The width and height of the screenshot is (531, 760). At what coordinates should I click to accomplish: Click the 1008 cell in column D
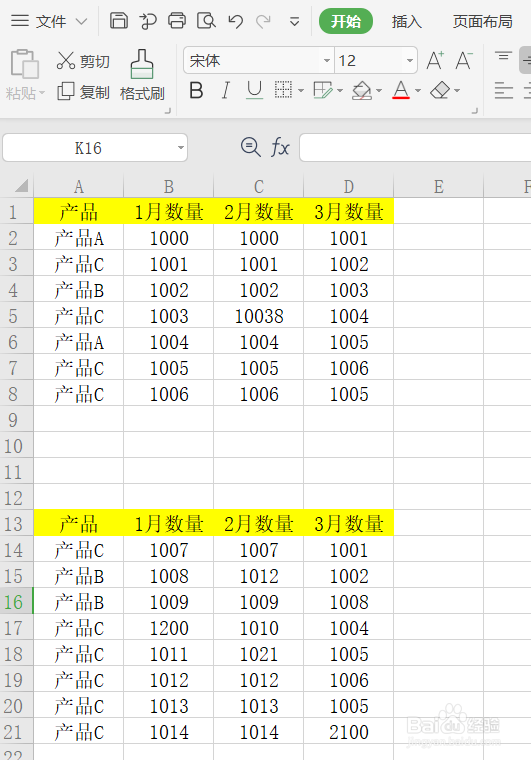(348, 602)
